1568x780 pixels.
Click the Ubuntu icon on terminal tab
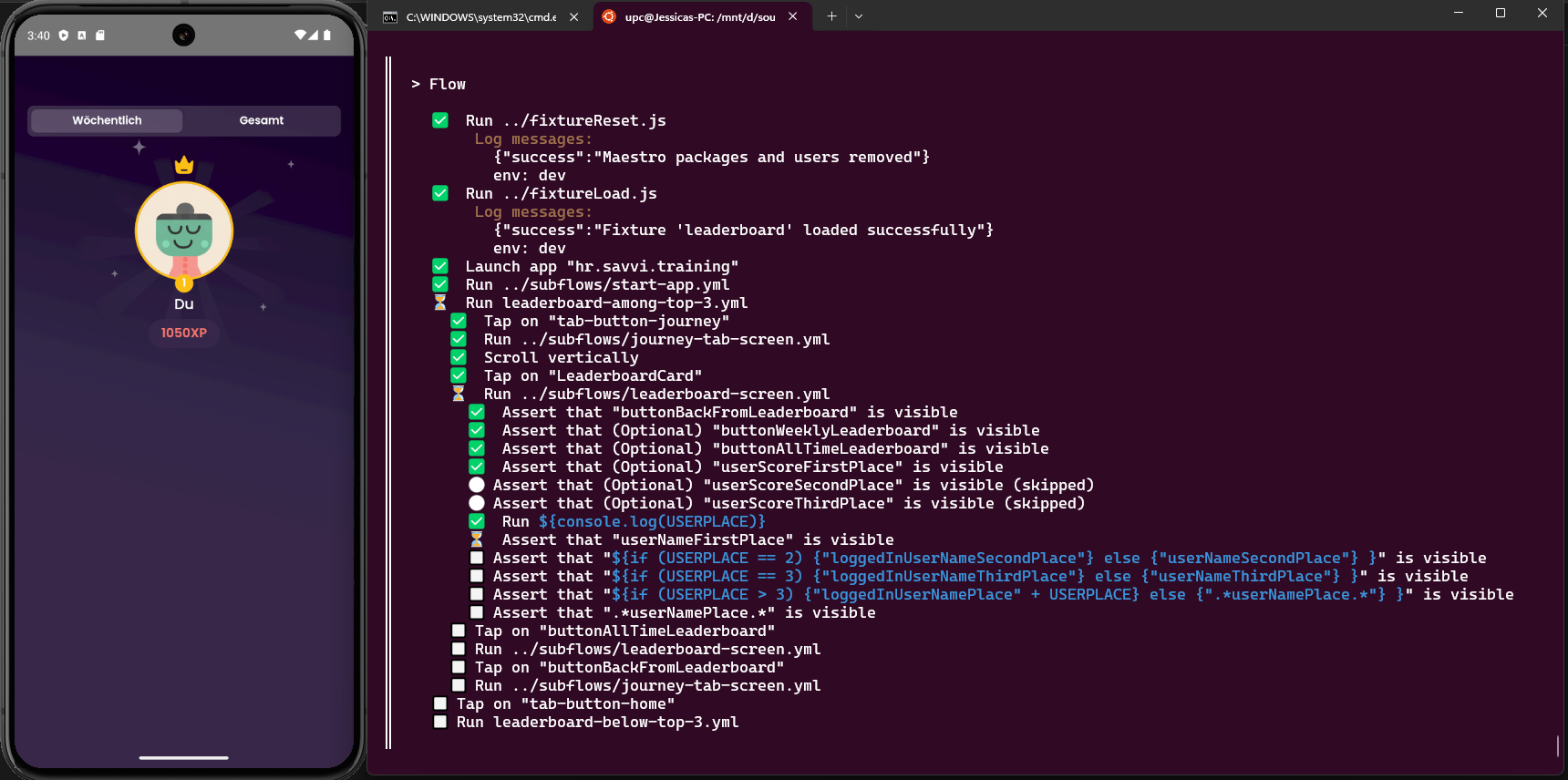(609, 16)
